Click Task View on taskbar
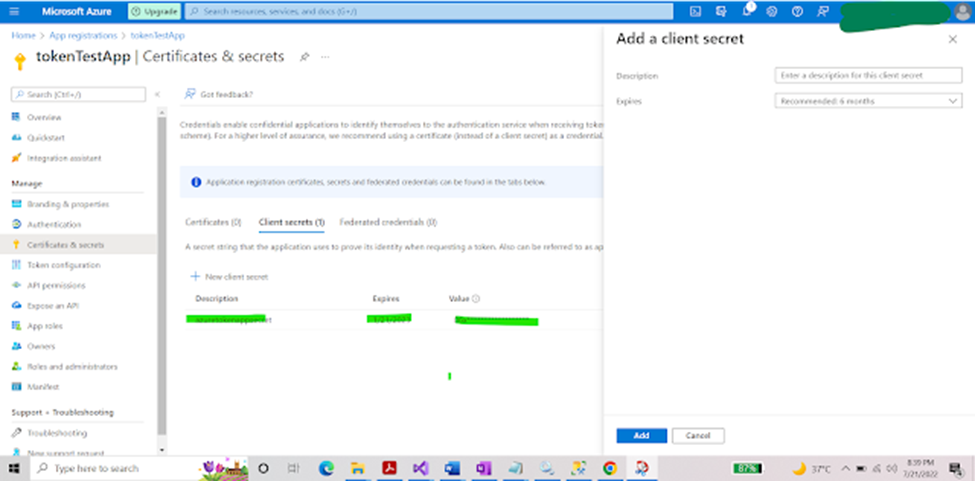Screen dimensions: 975x481 point(294,468)
